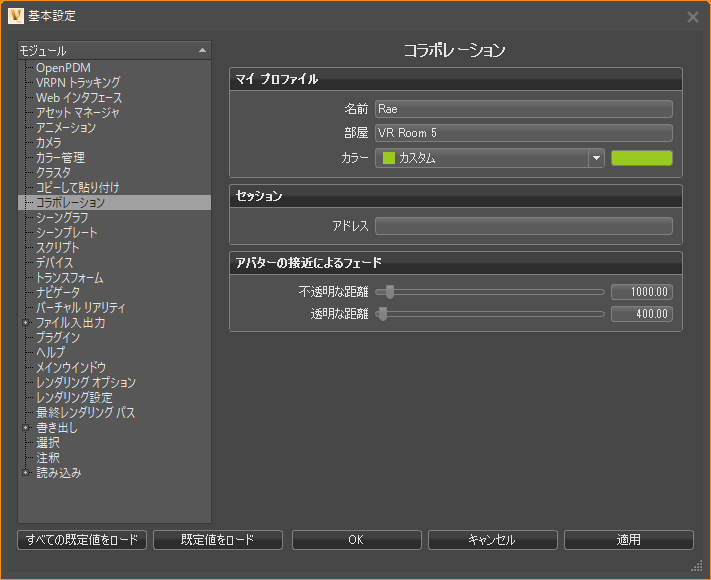Select ファイル入出力 module
This screenshot has height=580, width=711.
(x=70, y=322)
